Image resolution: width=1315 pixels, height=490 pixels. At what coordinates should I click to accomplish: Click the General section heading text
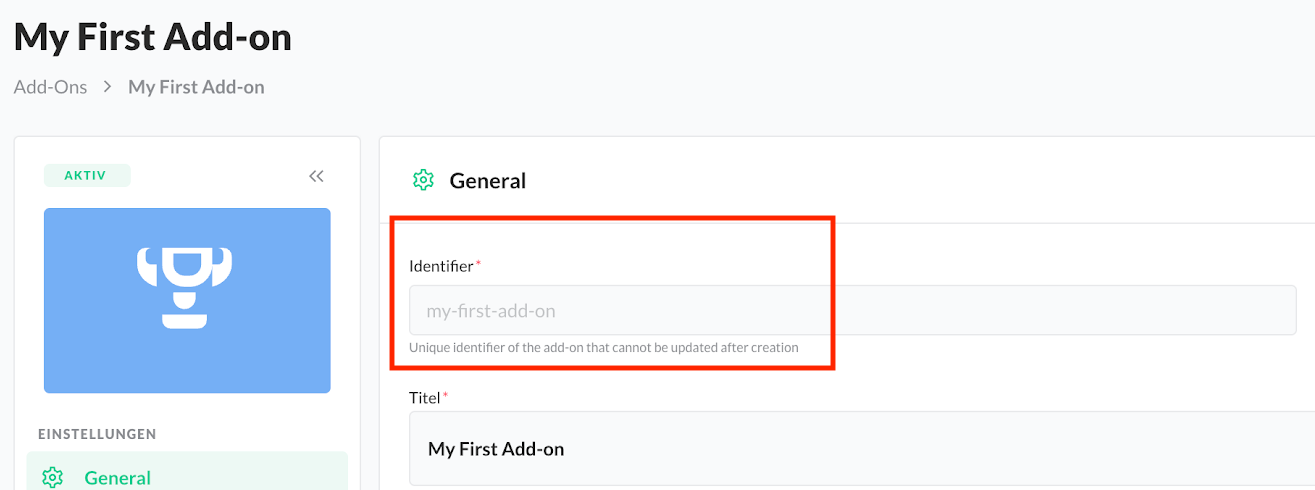click(488, 181)
